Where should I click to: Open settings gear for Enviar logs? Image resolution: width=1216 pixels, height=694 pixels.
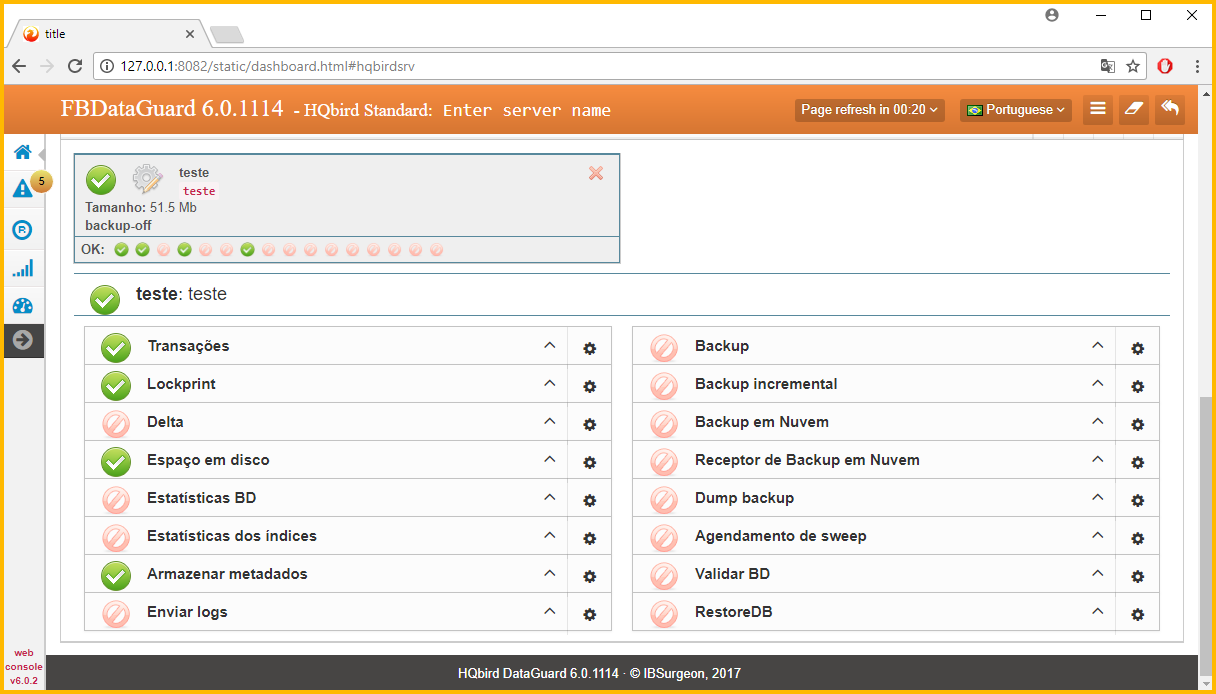[590, 614]
